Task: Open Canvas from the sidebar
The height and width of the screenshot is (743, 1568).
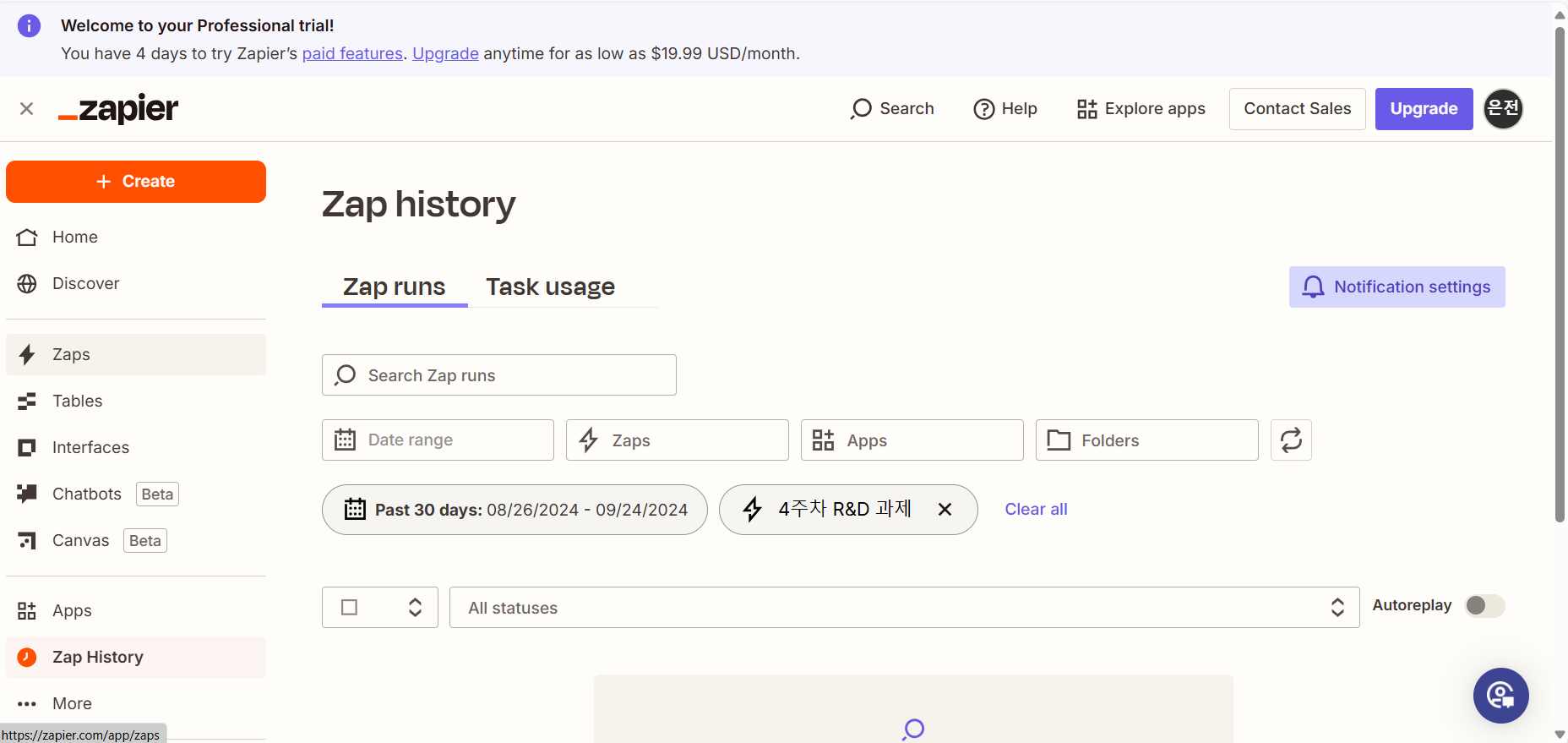Action: 136,541
